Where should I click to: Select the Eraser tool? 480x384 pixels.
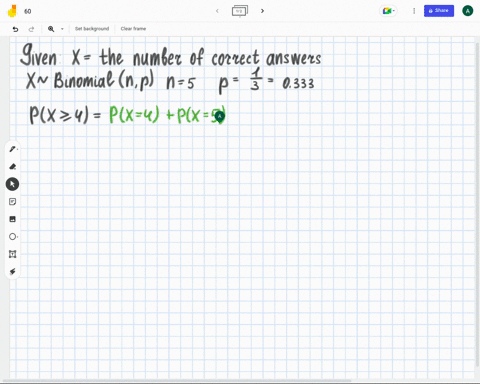click(x=13, y=167)
